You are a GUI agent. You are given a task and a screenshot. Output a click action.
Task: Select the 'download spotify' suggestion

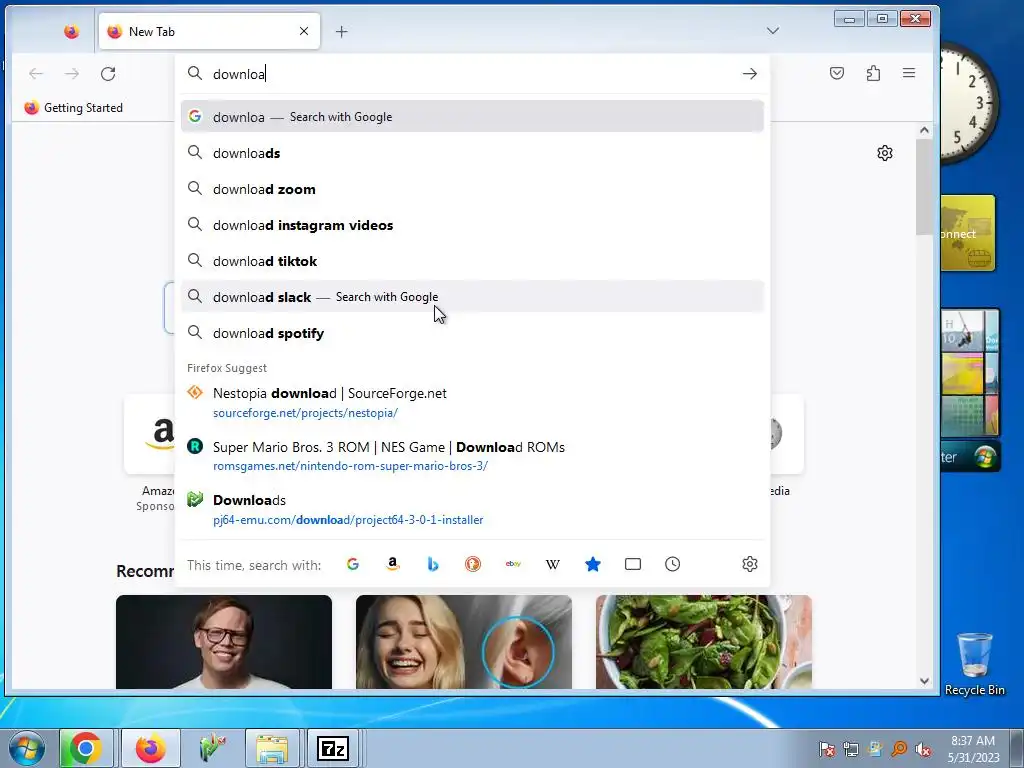[472, 333]
